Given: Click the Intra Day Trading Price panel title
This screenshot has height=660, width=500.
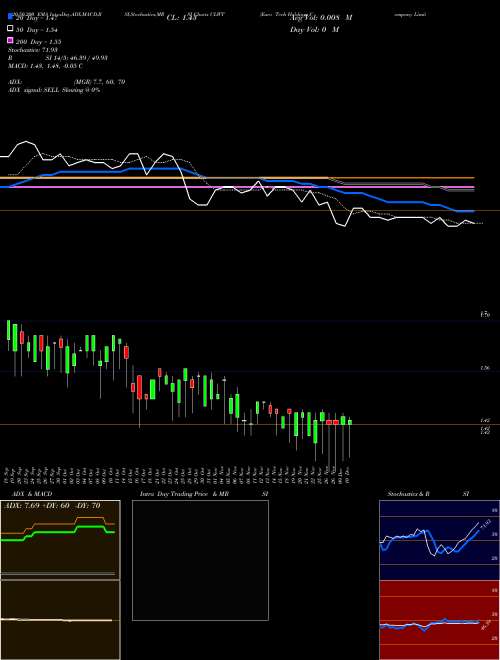Looking at the screenshot, I should (x=184, y=494).
